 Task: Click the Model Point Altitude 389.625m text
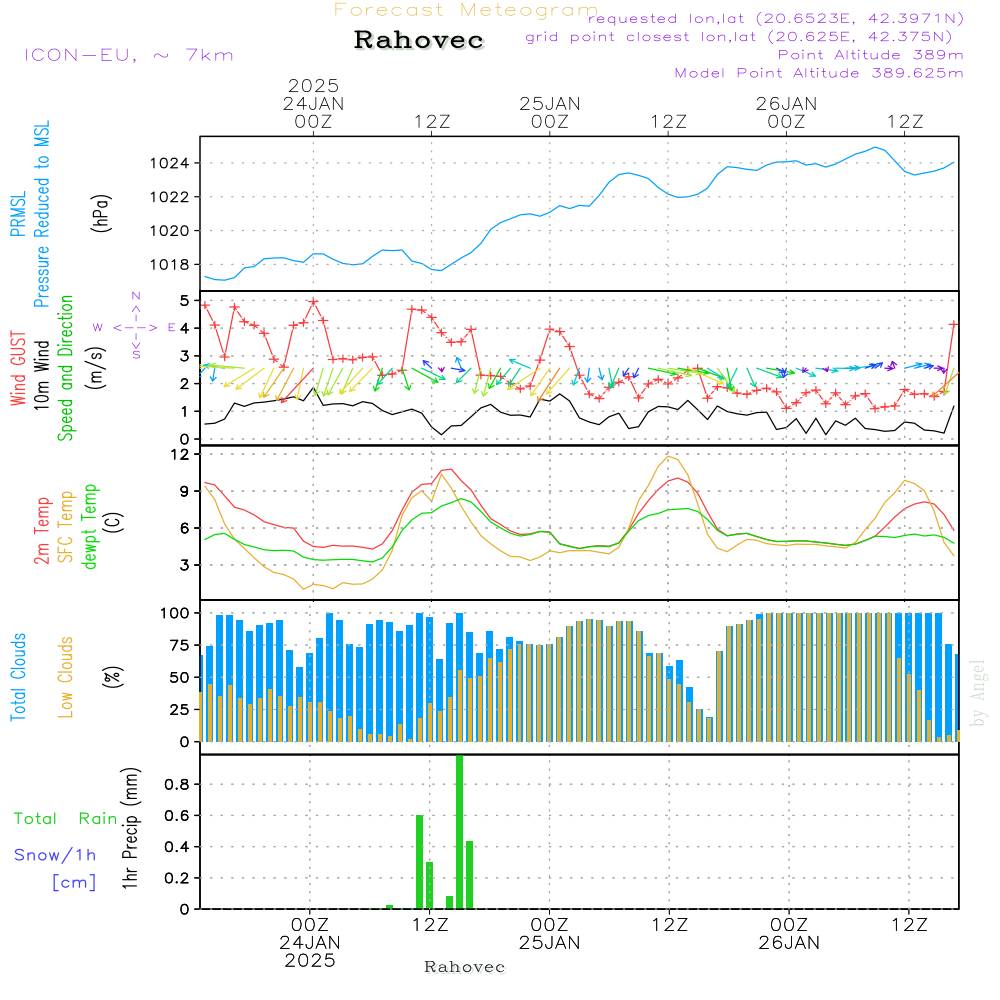[x=818, y=73]
